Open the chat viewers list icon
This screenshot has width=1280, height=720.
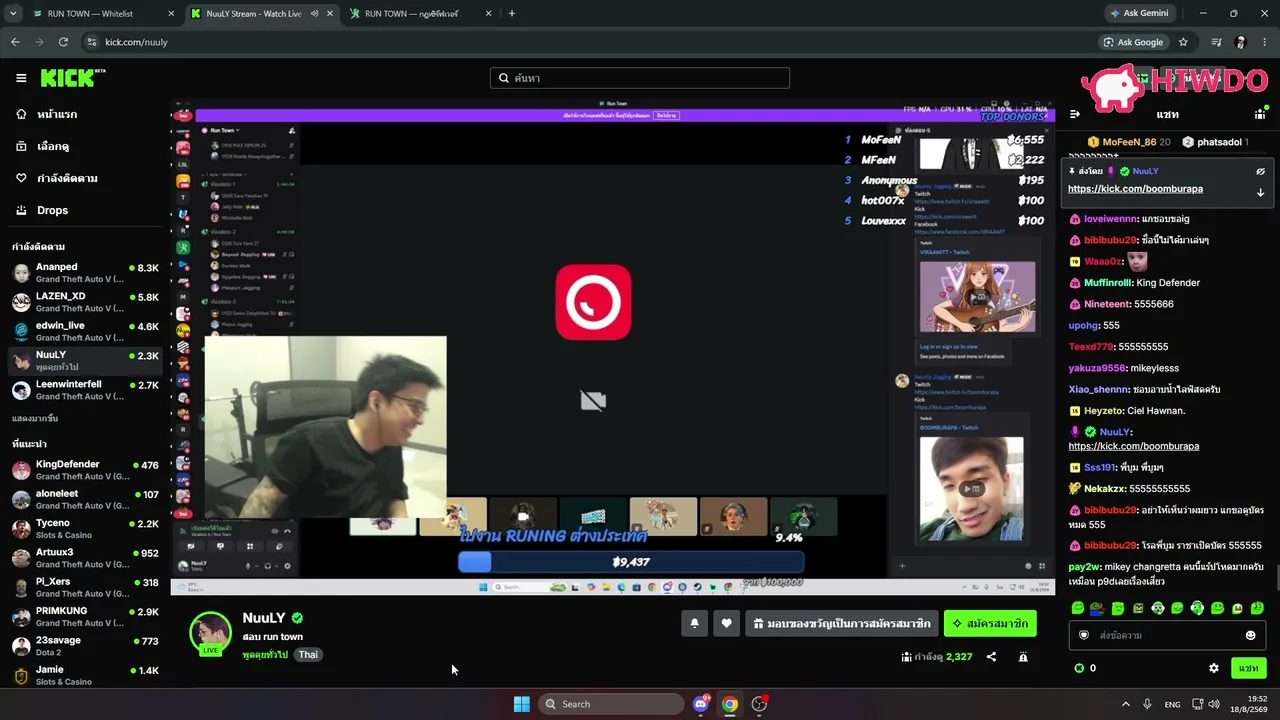(x=1260, y=114)
